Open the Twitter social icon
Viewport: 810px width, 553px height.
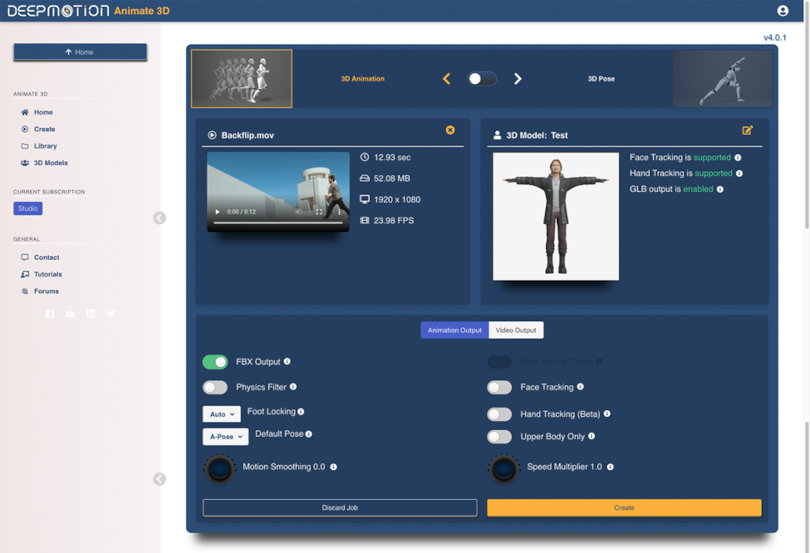pos(111,314)
